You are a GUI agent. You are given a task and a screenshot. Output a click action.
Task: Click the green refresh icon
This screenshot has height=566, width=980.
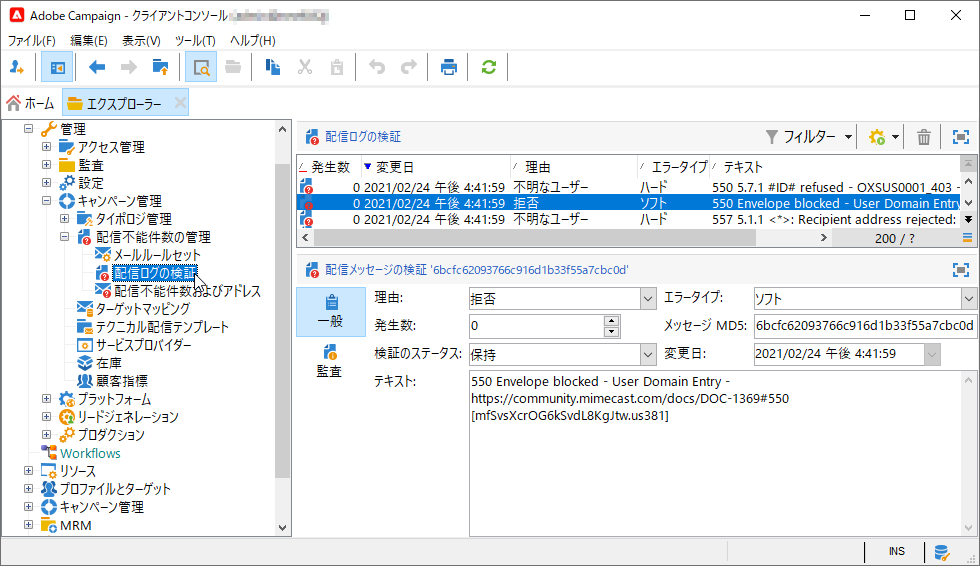tap(489, 67)
